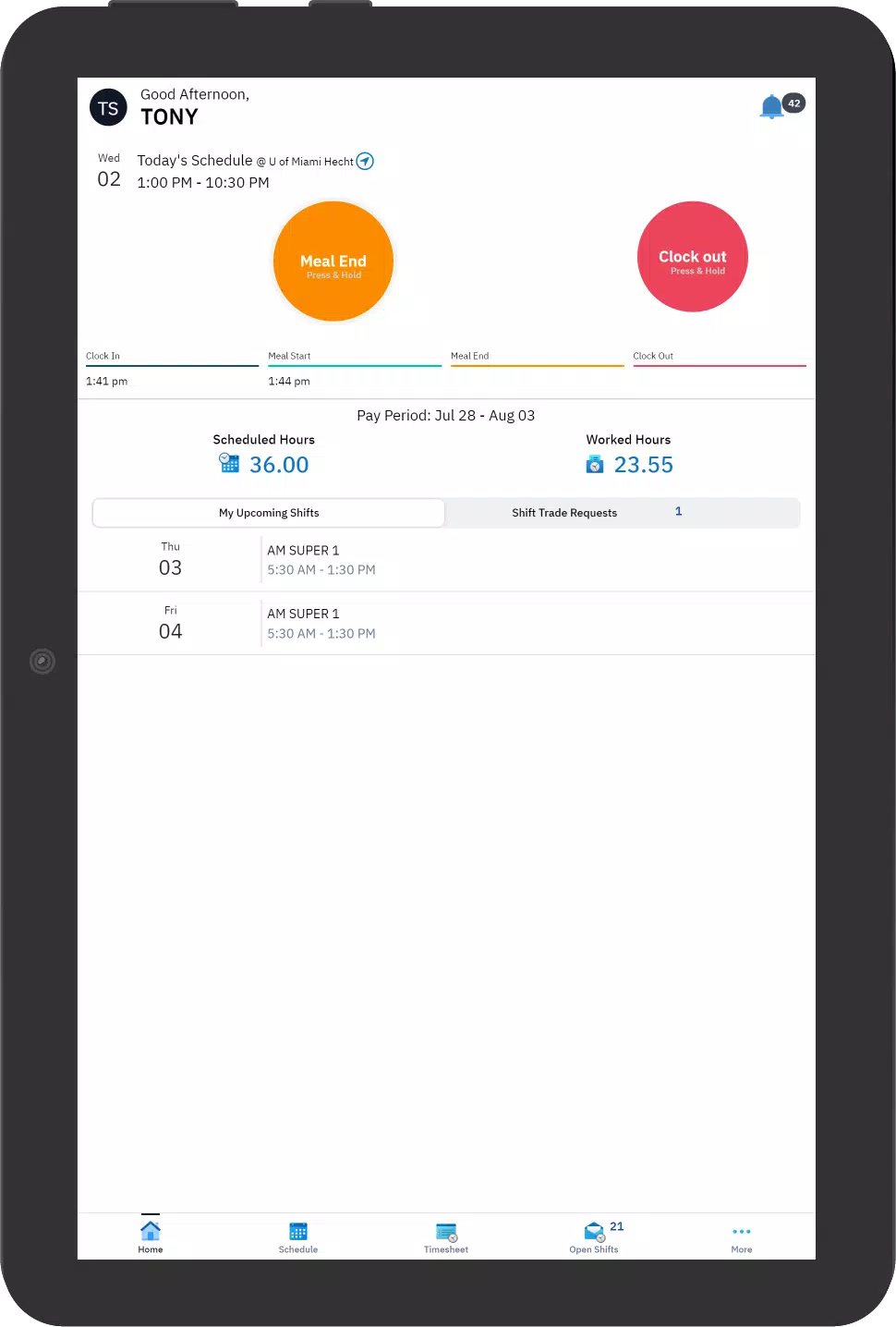Viewport: 896px width, 1327px height.
Task: Open the notifications bell icon
Action: 771,106
